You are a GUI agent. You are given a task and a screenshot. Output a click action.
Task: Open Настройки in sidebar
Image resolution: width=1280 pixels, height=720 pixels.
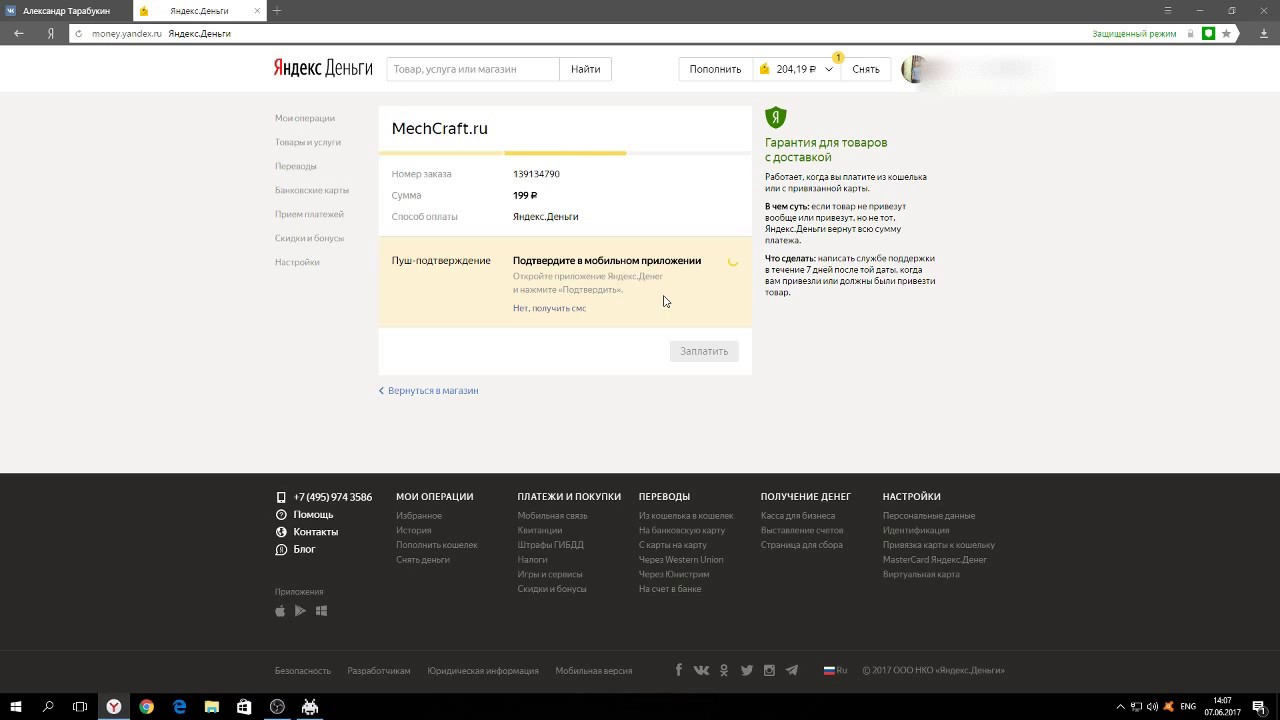[x=297, y=262]
